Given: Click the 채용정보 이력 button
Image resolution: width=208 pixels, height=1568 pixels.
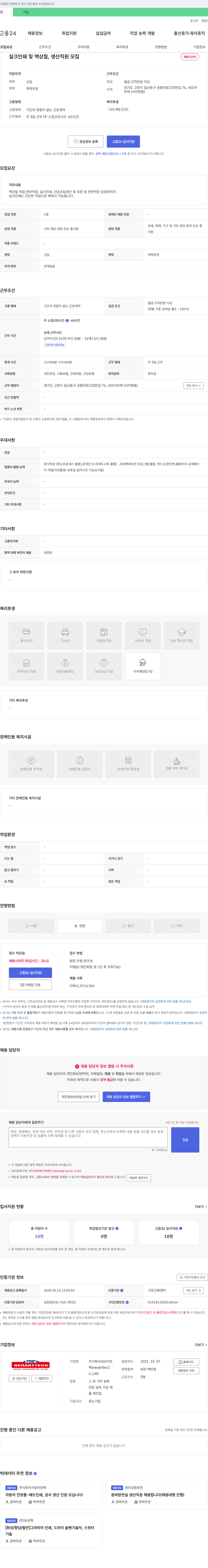Looking at the screenshot, I should [186, 1371].
